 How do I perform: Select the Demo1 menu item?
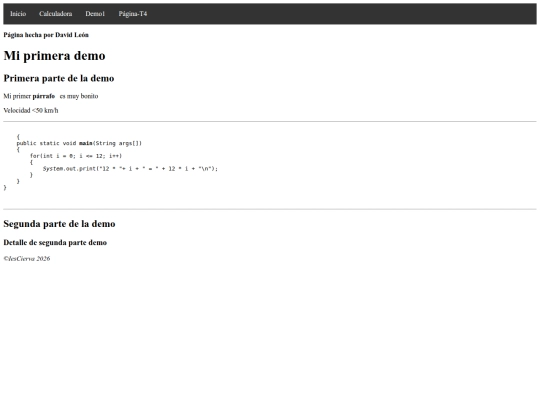click(95, 14)
